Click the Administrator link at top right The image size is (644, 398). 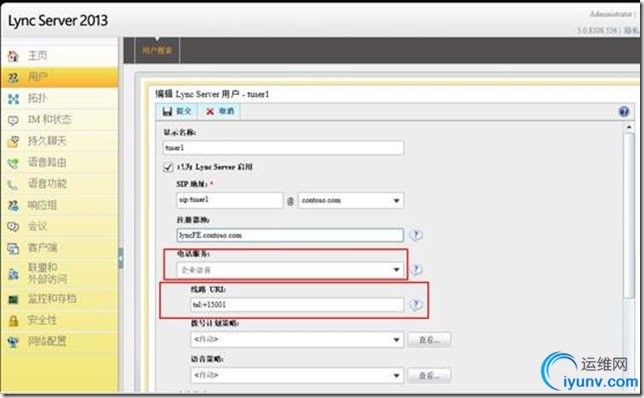610,14
